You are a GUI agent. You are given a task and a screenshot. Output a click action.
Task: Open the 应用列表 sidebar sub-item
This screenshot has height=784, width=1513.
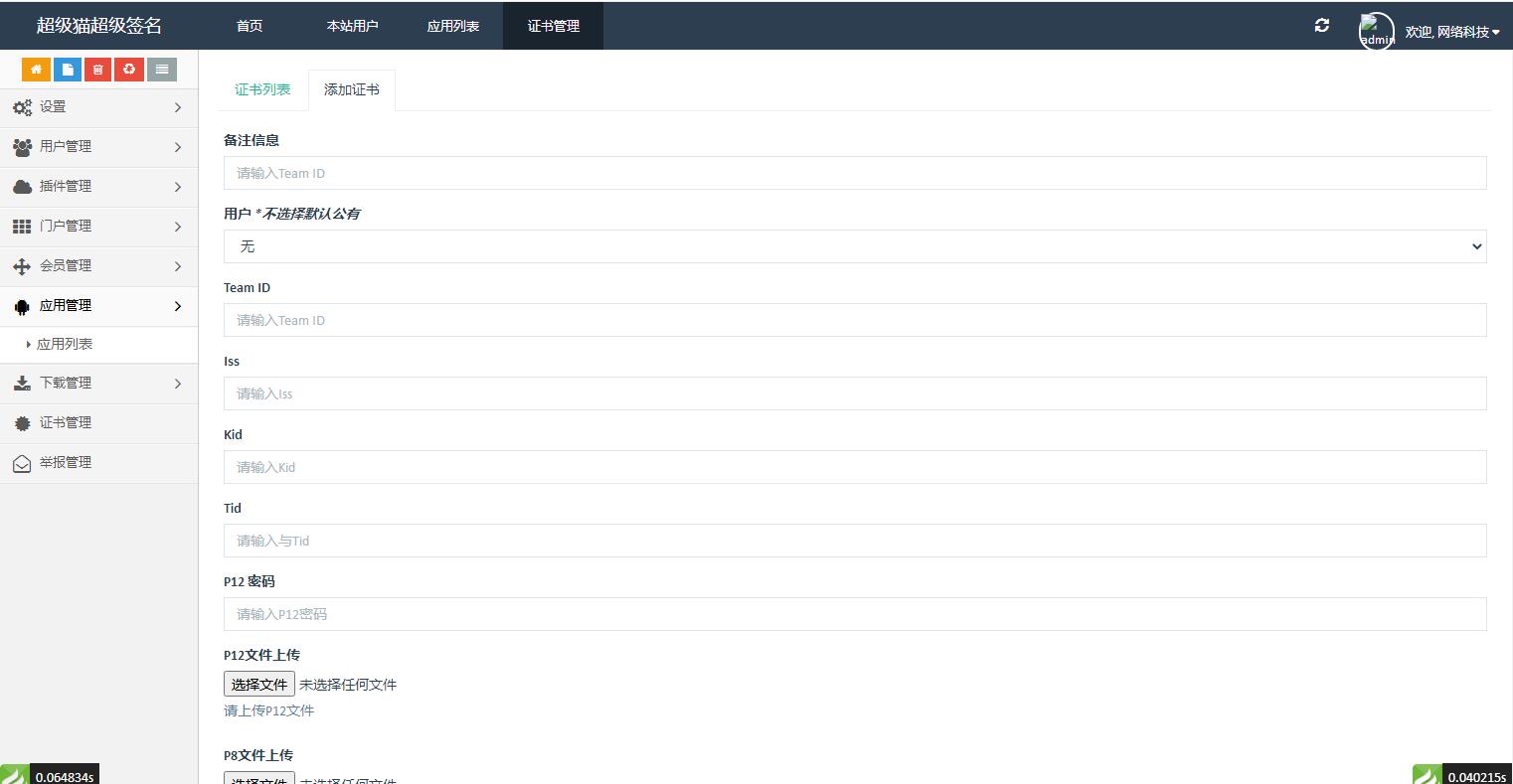point(65,344)
